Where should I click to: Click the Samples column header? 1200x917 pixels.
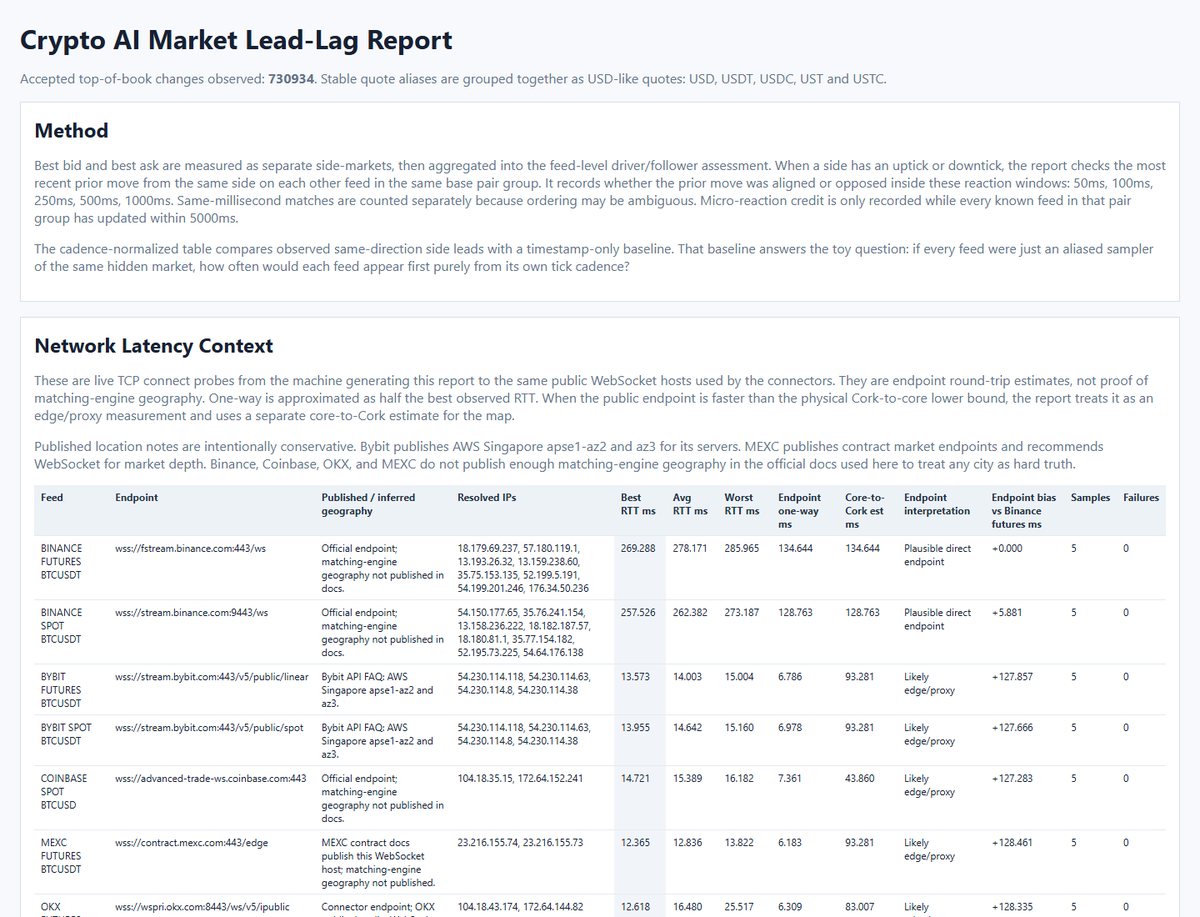1090,497
